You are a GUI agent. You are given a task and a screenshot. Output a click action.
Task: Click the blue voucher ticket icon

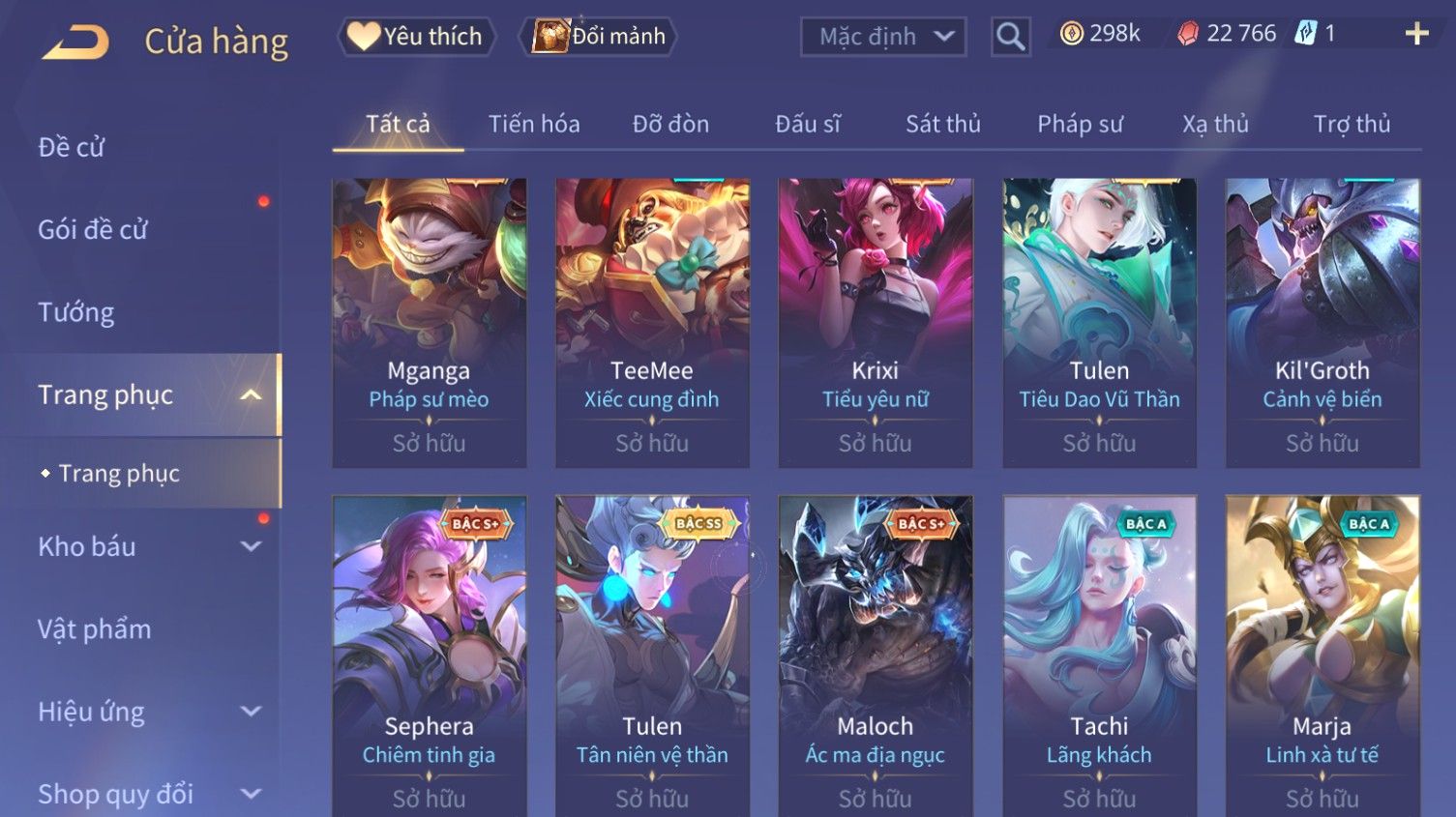point(1306,34)
